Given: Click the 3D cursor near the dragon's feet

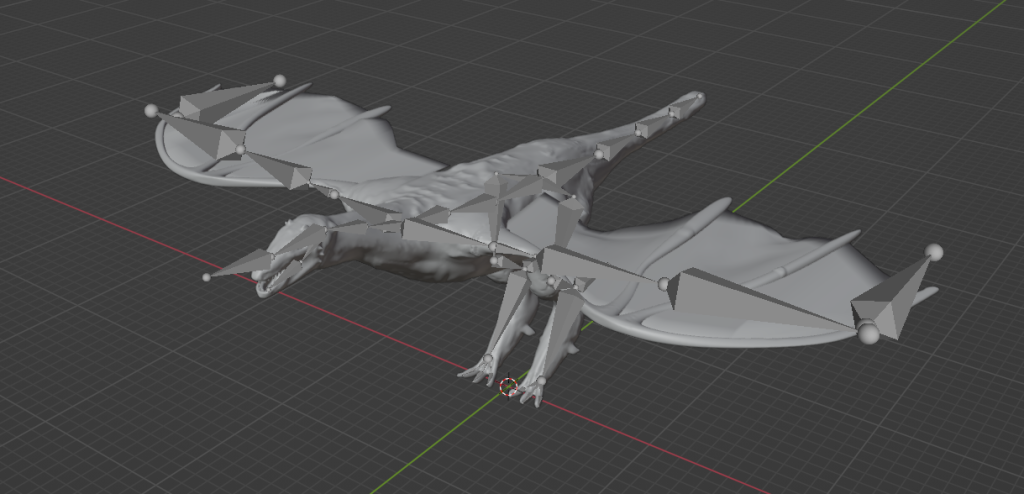Looking at the screenshot, I should (508, 387).
